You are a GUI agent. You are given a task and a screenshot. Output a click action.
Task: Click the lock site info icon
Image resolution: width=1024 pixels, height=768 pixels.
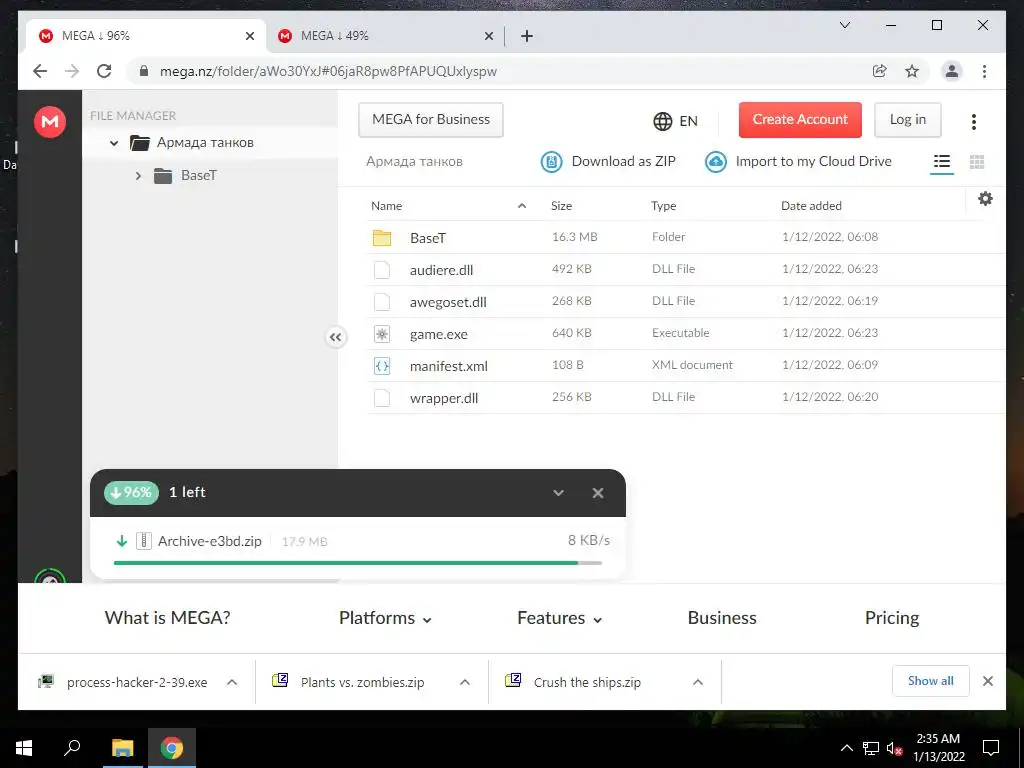click(x=144, y=71)
